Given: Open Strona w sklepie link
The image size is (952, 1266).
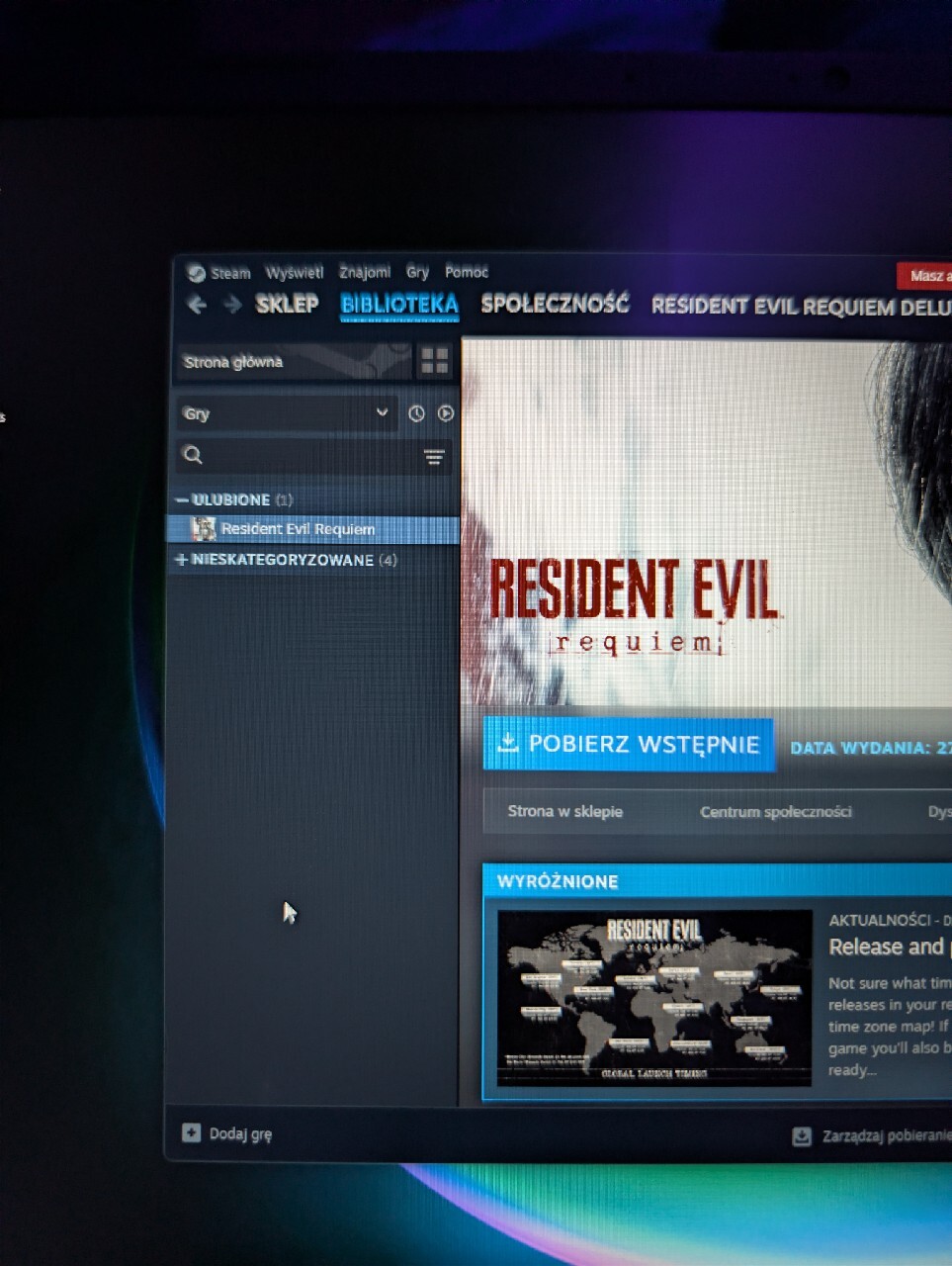Looking at the screenshot, I should tap(565, 811).
